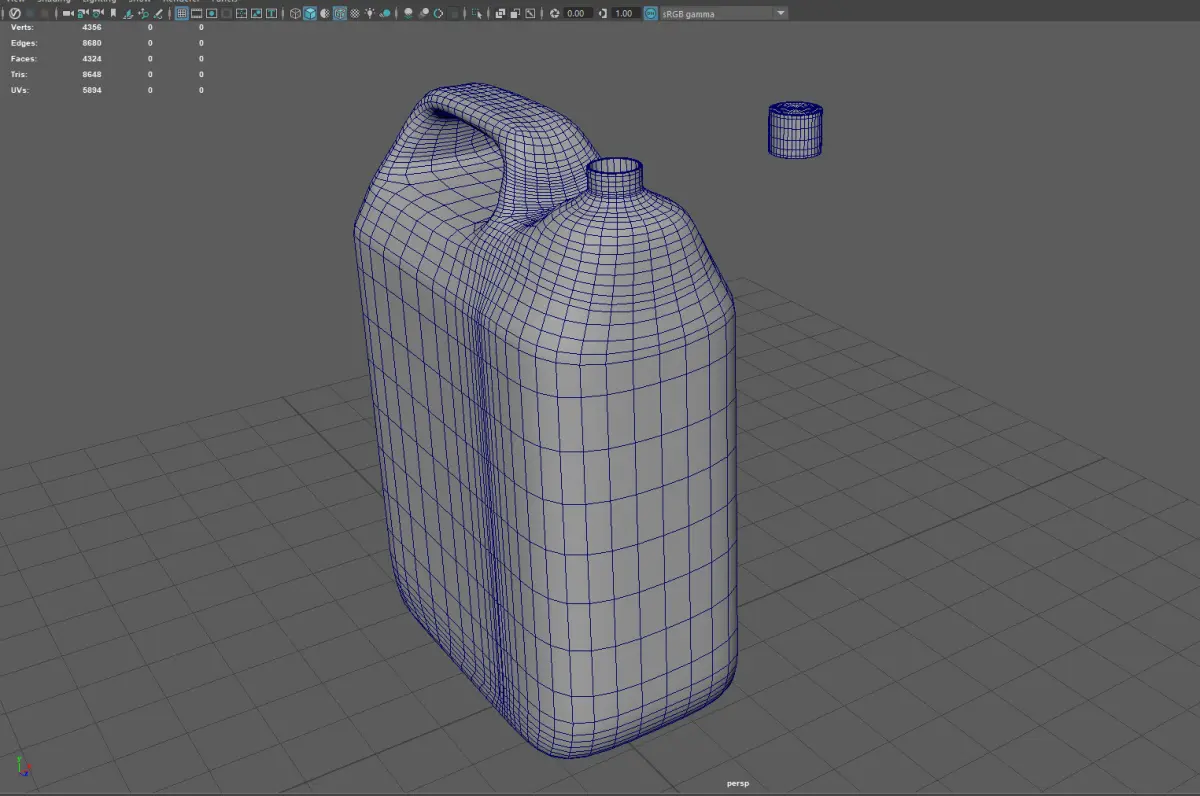Screen dimensions: 1200x796
Task: Click the Gamma reset icon
Action: (x=602, y=13)
